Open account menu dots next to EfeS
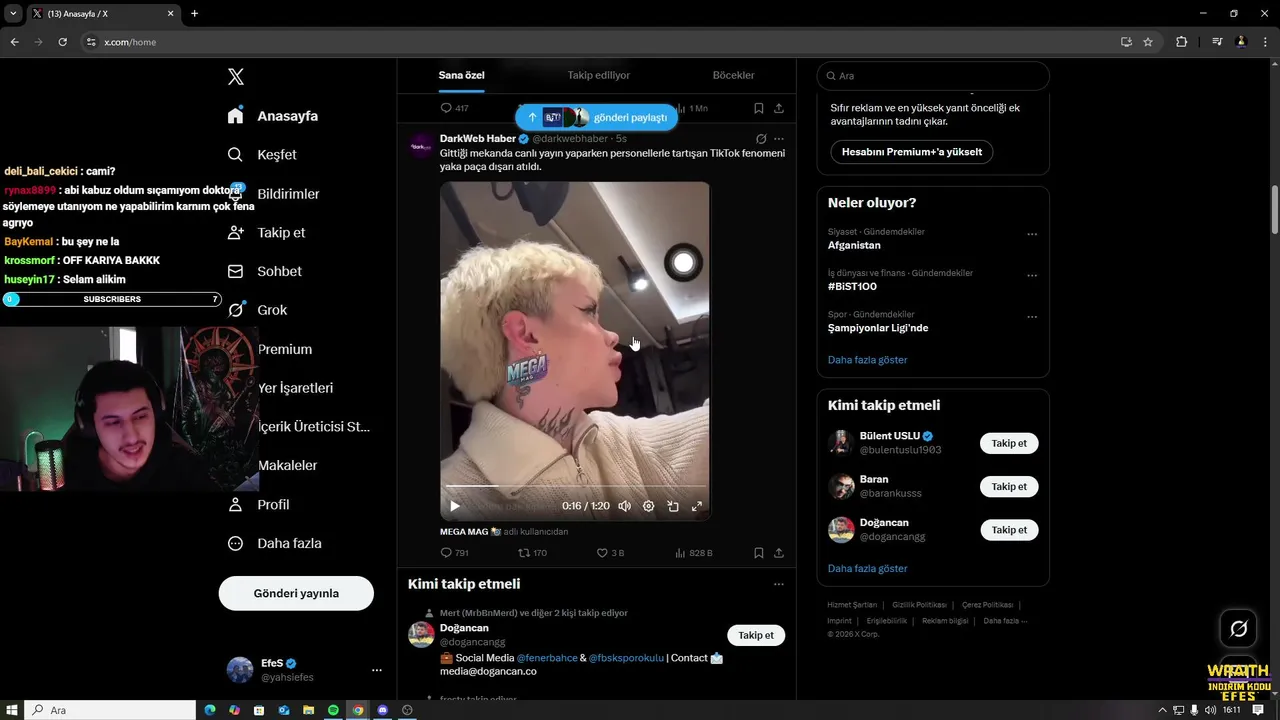 [x=376, y=670]
